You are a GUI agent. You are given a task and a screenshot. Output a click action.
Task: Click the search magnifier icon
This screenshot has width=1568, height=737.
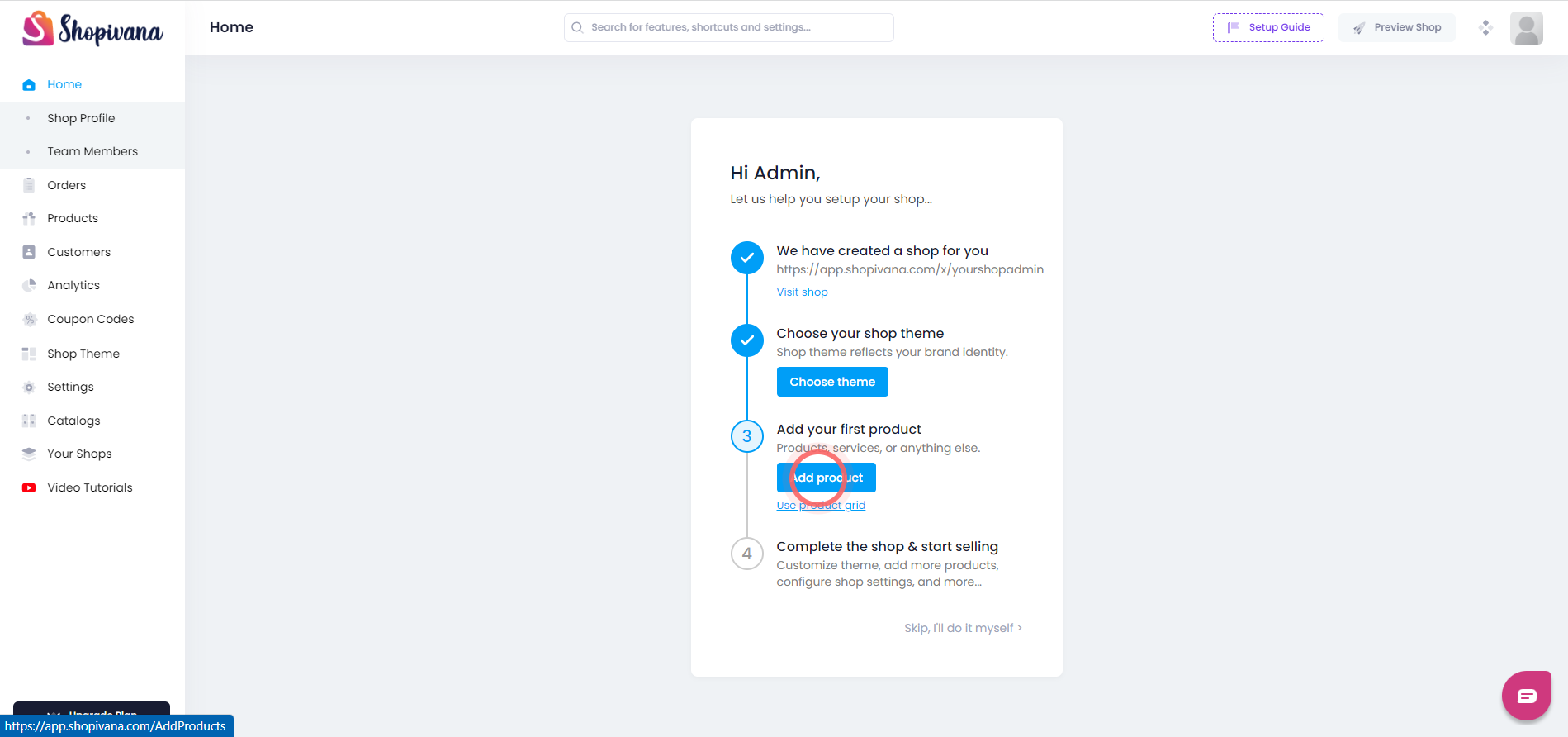pos(577,27)
